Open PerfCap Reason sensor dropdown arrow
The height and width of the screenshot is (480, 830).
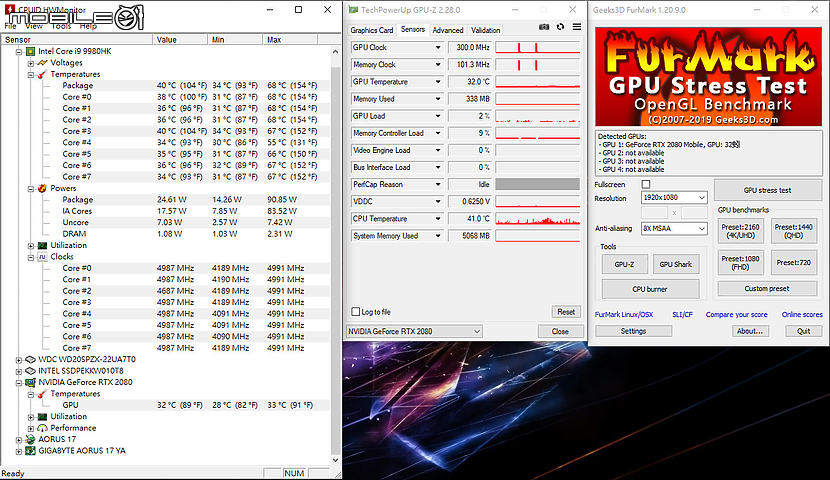pyautogui.click(x=438, y=185)
